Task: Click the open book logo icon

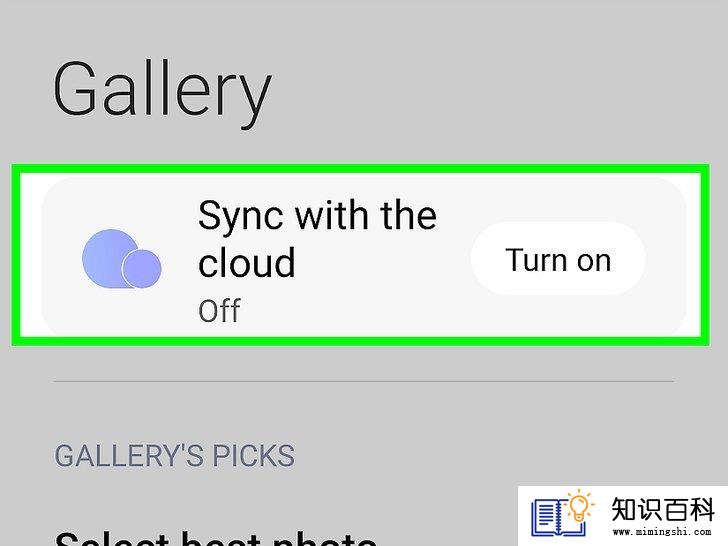Action: click(x=557, y=517)
